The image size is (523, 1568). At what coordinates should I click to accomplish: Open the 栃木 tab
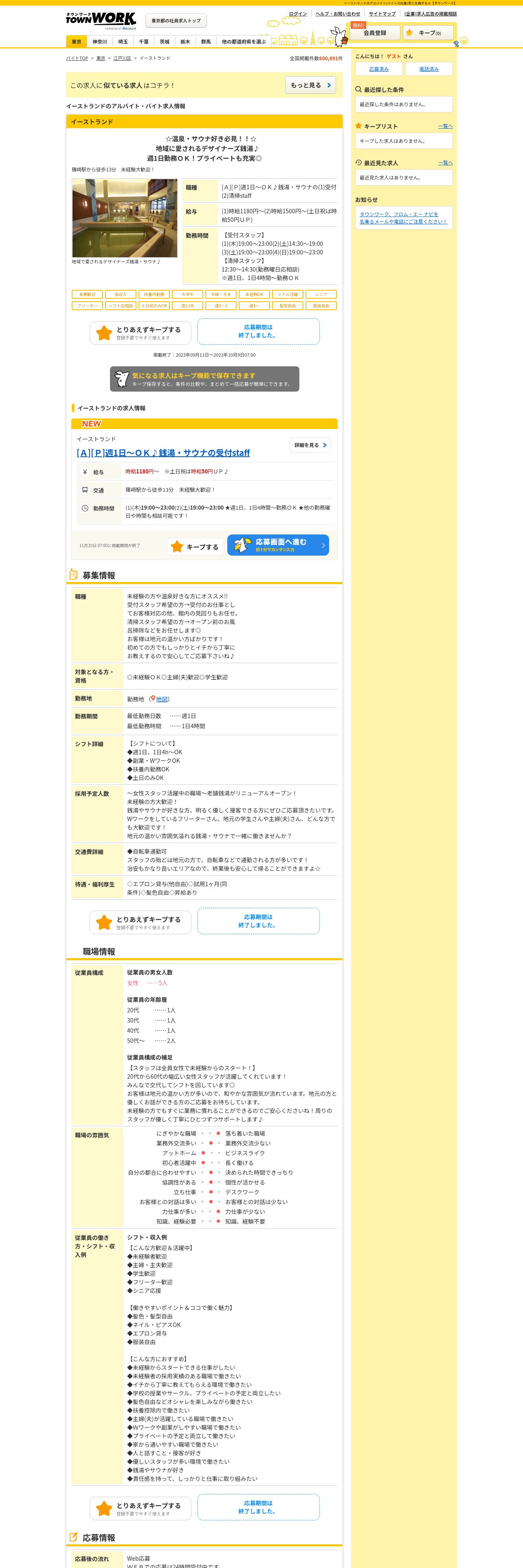pyautogui.click(x=185, y=42)
